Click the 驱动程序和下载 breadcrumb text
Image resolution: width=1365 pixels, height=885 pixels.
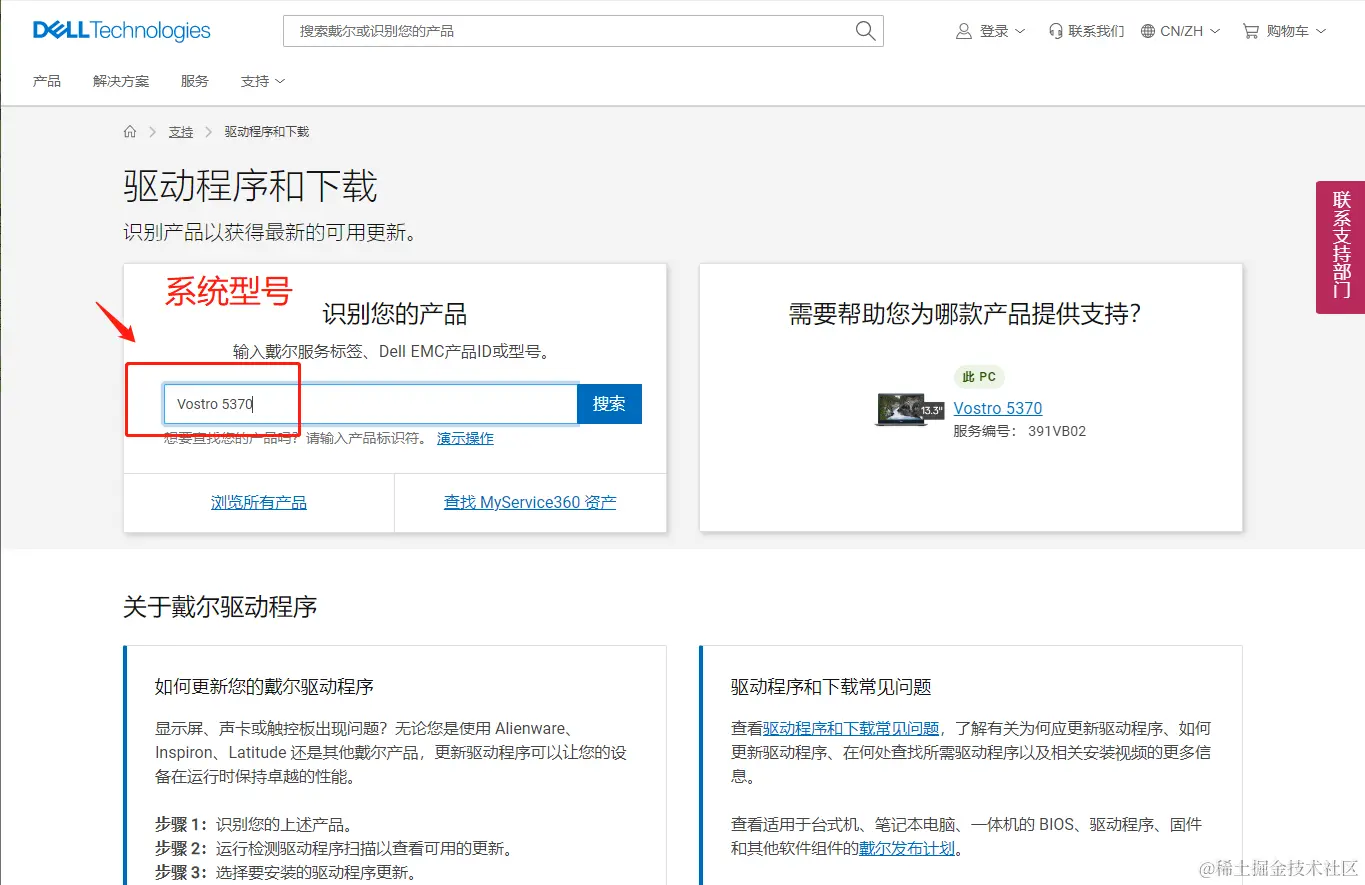267,132
